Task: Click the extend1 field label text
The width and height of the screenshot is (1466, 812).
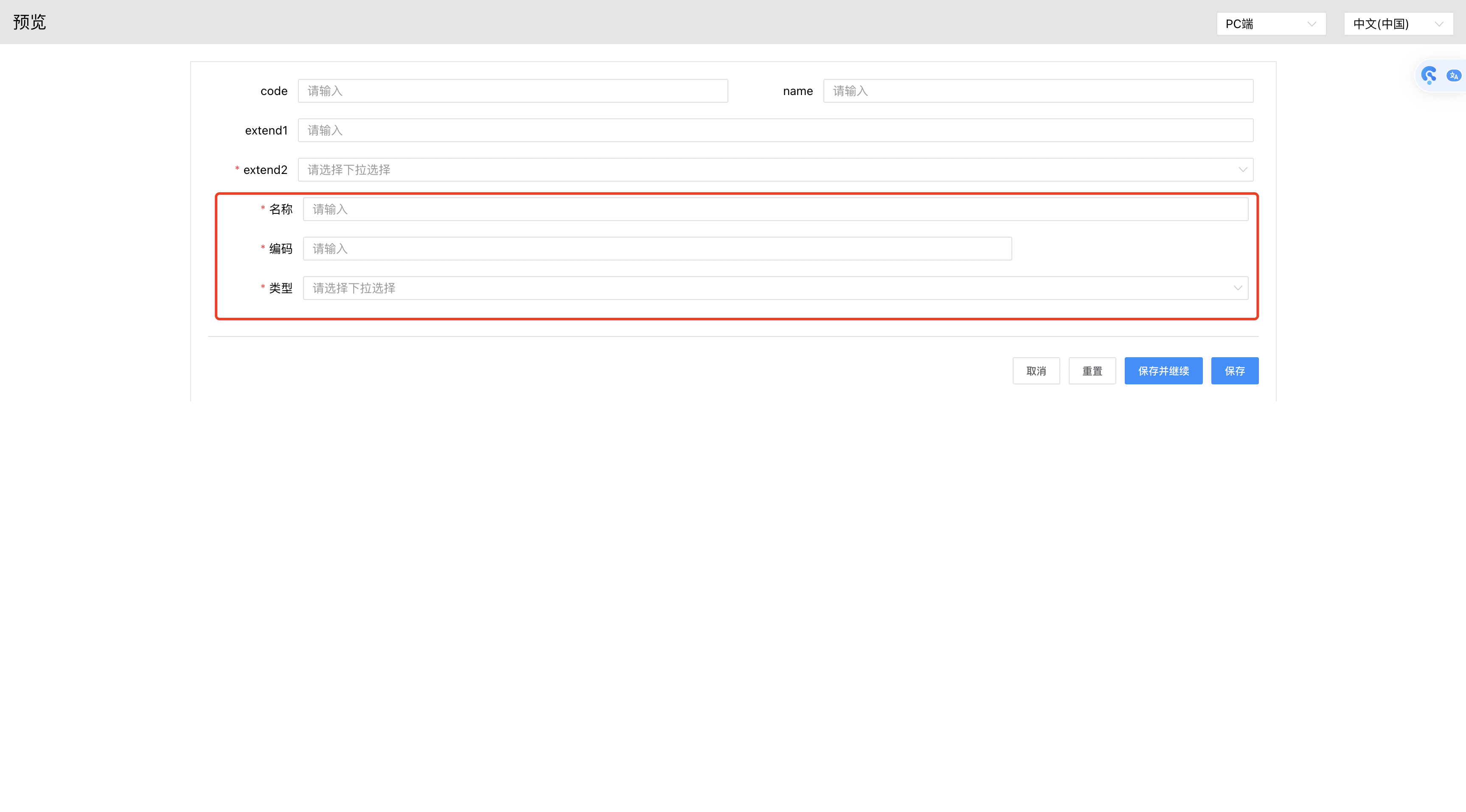Action: [266, 130]
